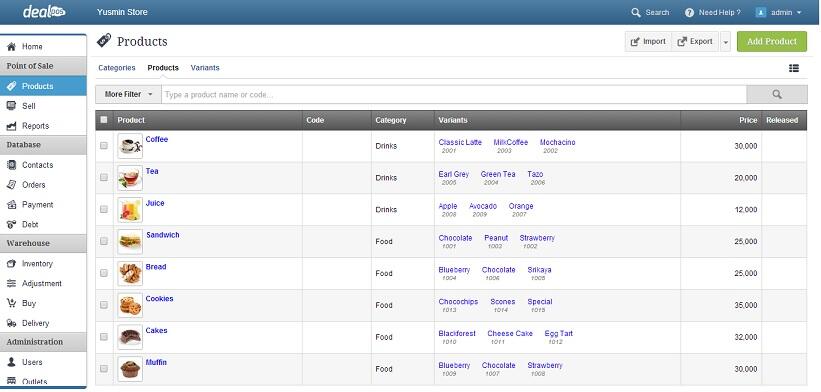821x392 pixels.
Task: Click the Reports chart icon in sidebar
Action: tap(11, 126)
